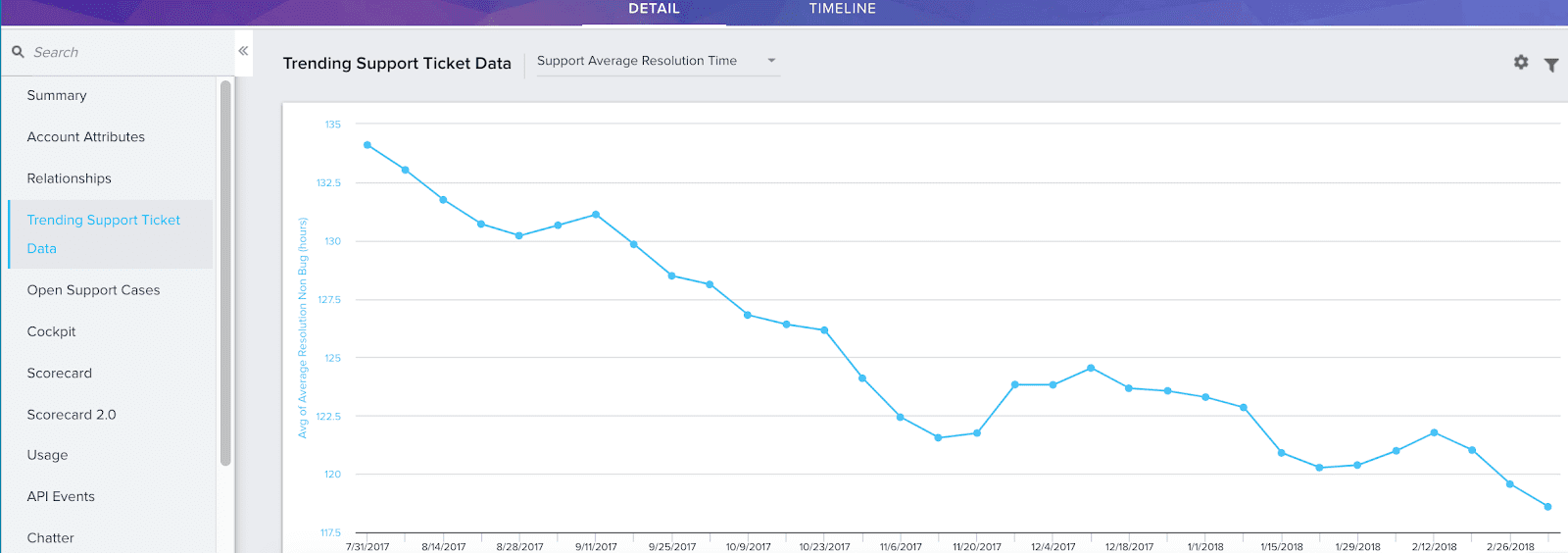Go to Account Attributes section
The height and width of the screenshot is (553, 1568).
click(86, 137)
